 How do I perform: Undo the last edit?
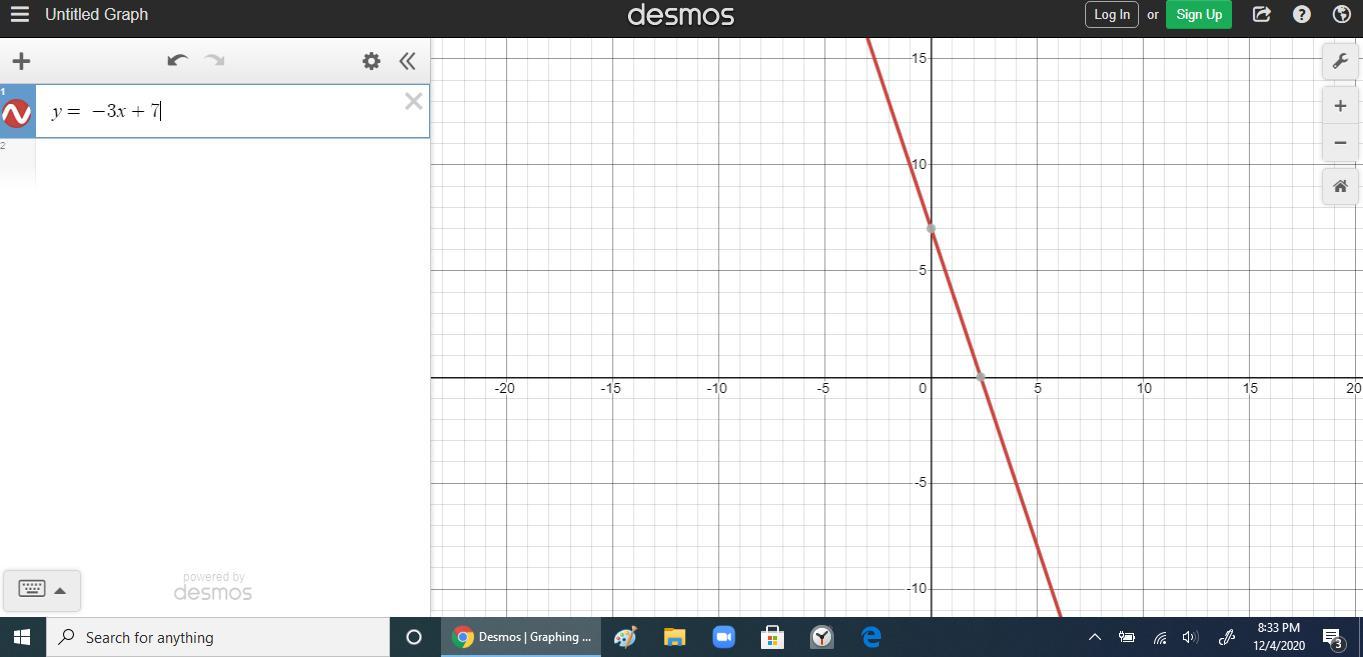click(177, 61)
